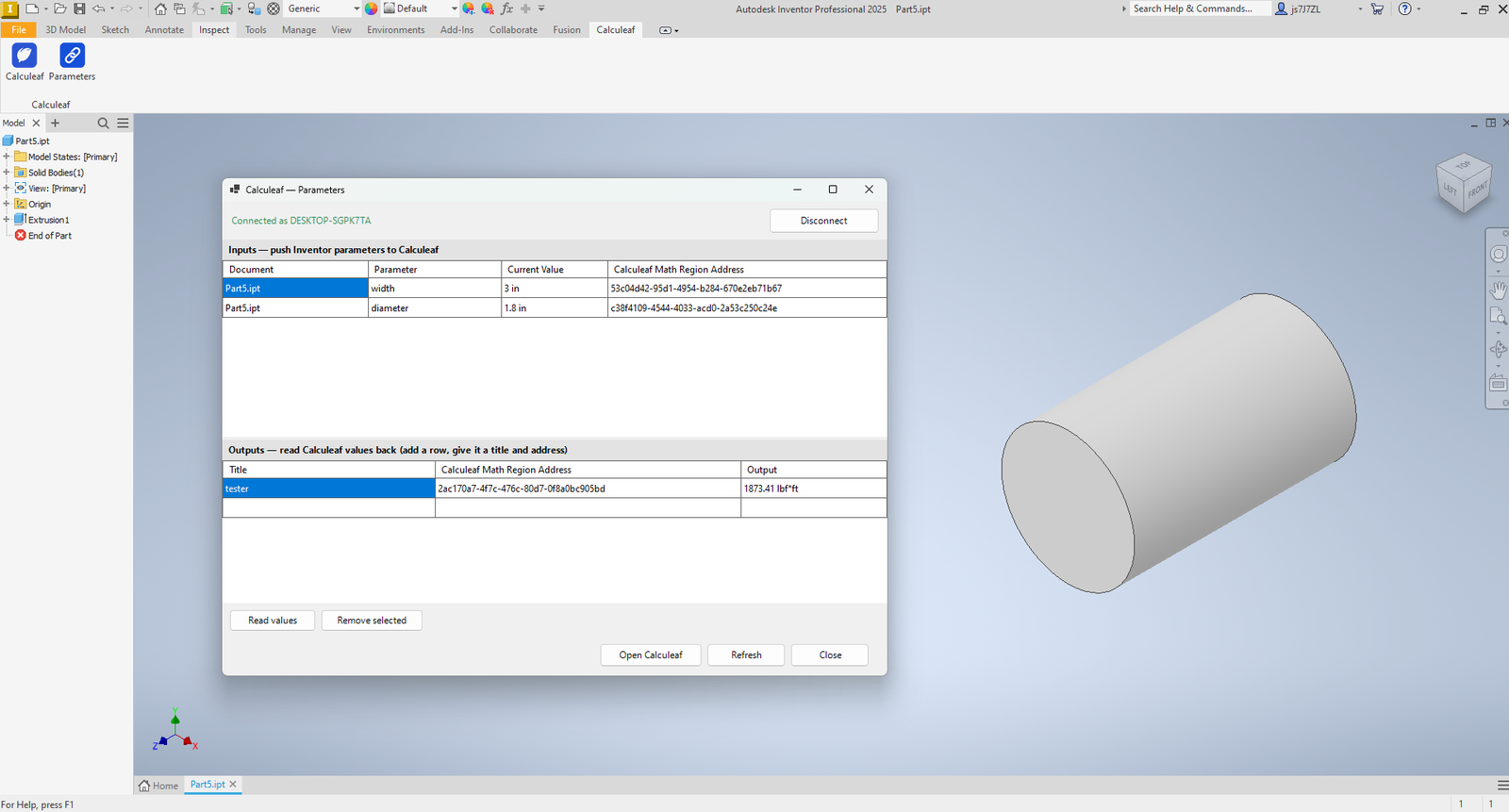Image resolution: width=1509 pixels, height=812 pixels.
Task: Switch to the Calculeaf ribbon tab
Action: (x=616, y=30)
